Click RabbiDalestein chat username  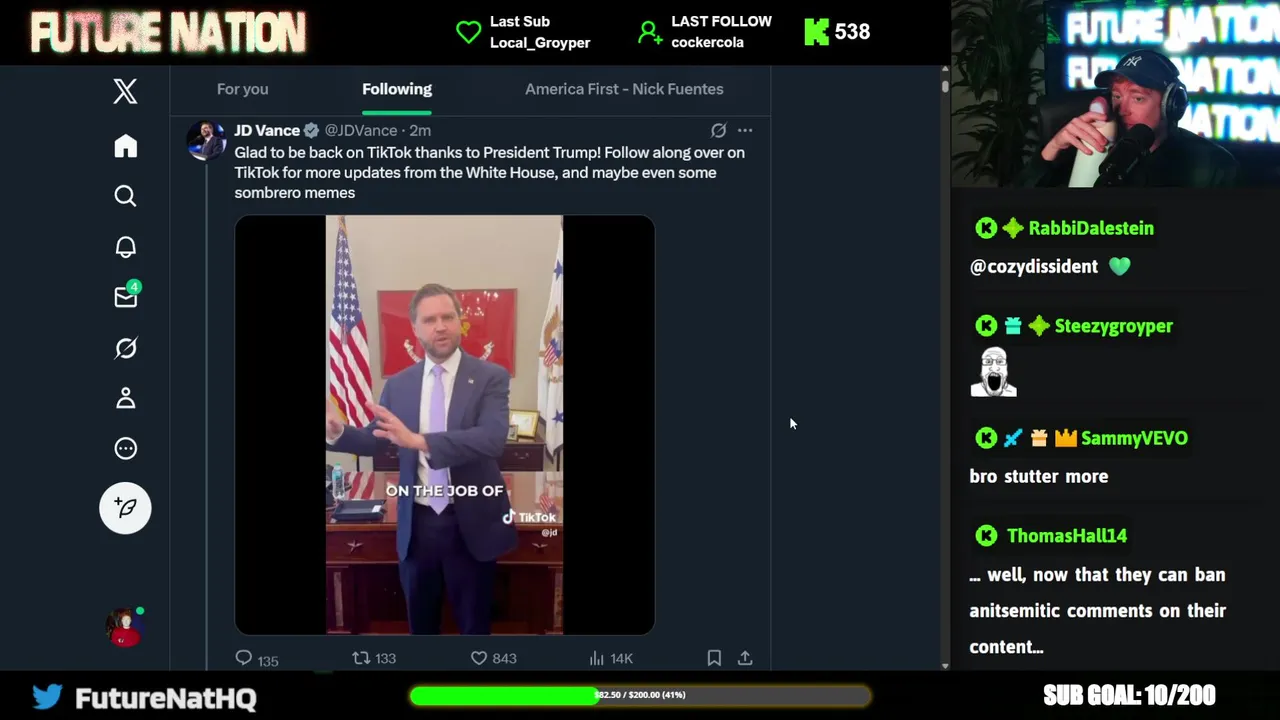coord(1091,228)
